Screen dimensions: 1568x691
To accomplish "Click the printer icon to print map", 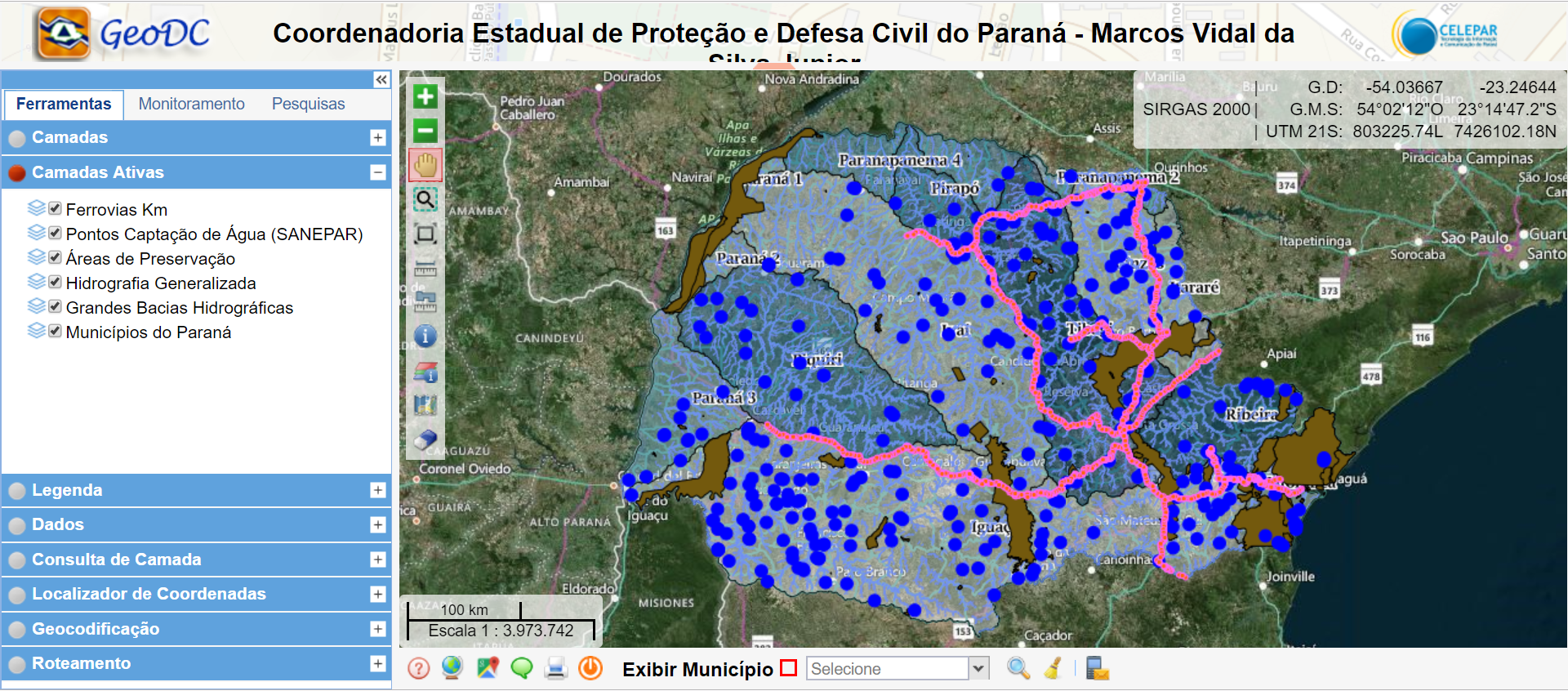I will pyautogui.click(x=556, y=668).
